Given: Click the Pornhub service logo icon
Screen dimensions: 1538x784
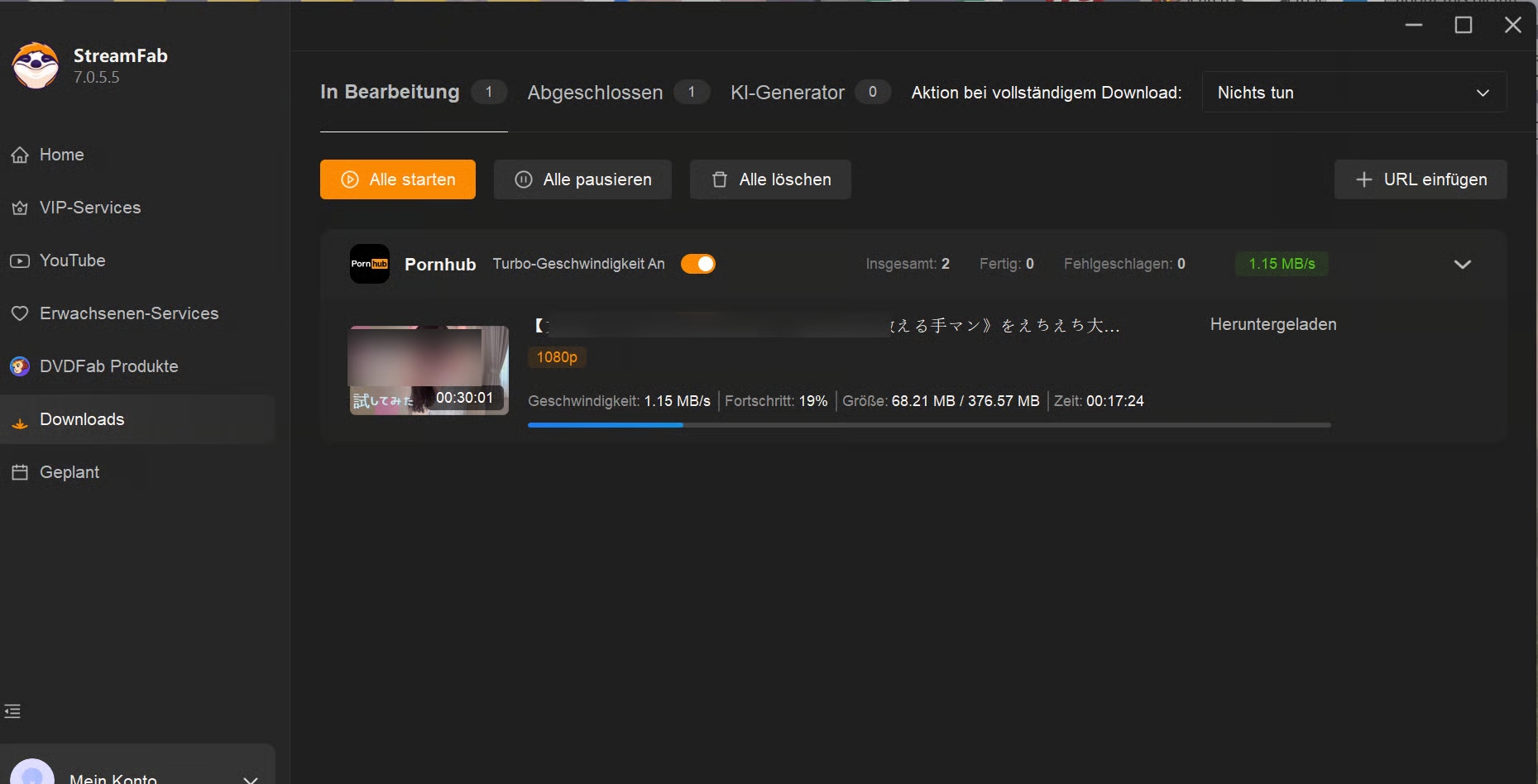Looking at the screenshot, I should pos(370,264).
